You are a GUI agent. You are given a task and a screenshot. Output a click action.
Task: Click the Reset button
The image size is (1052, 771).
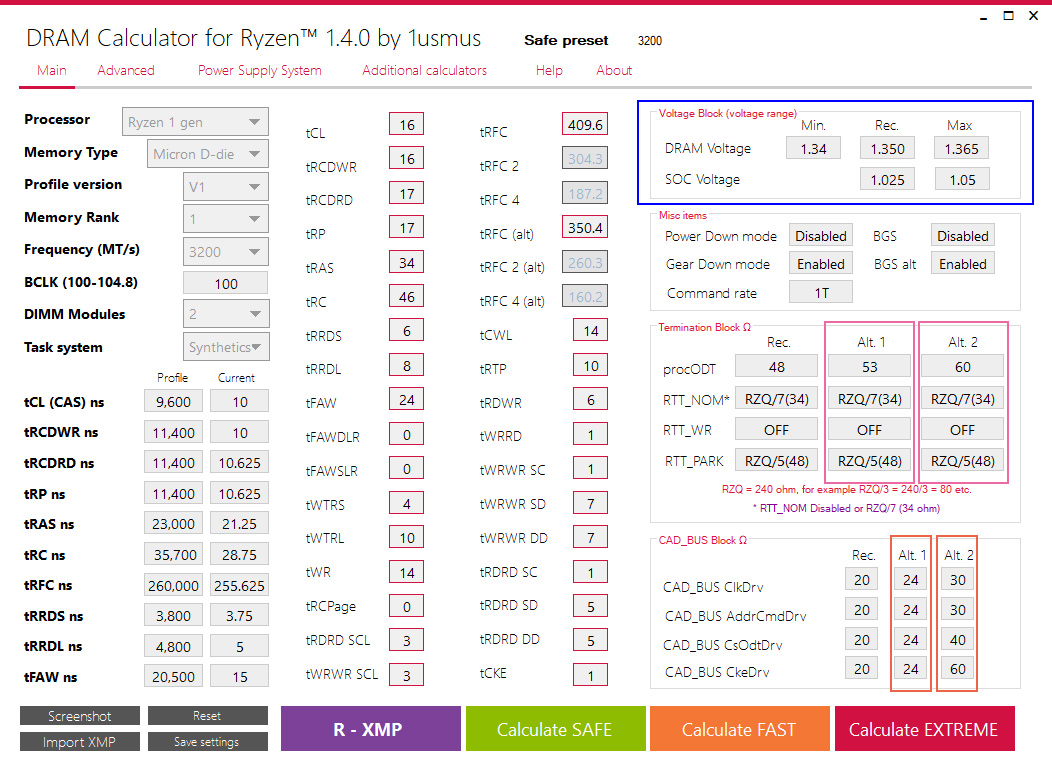click(x=207, y=716)
